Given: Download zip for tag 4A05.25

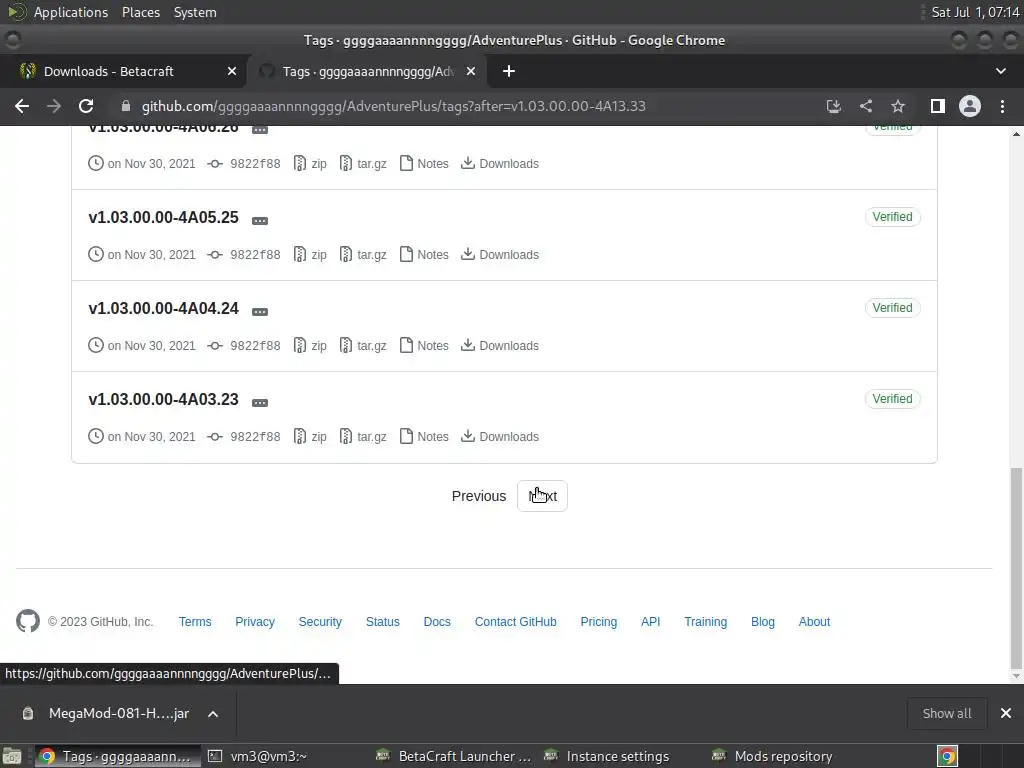Looking at the screenshot, I should click(x=310, y=255).
